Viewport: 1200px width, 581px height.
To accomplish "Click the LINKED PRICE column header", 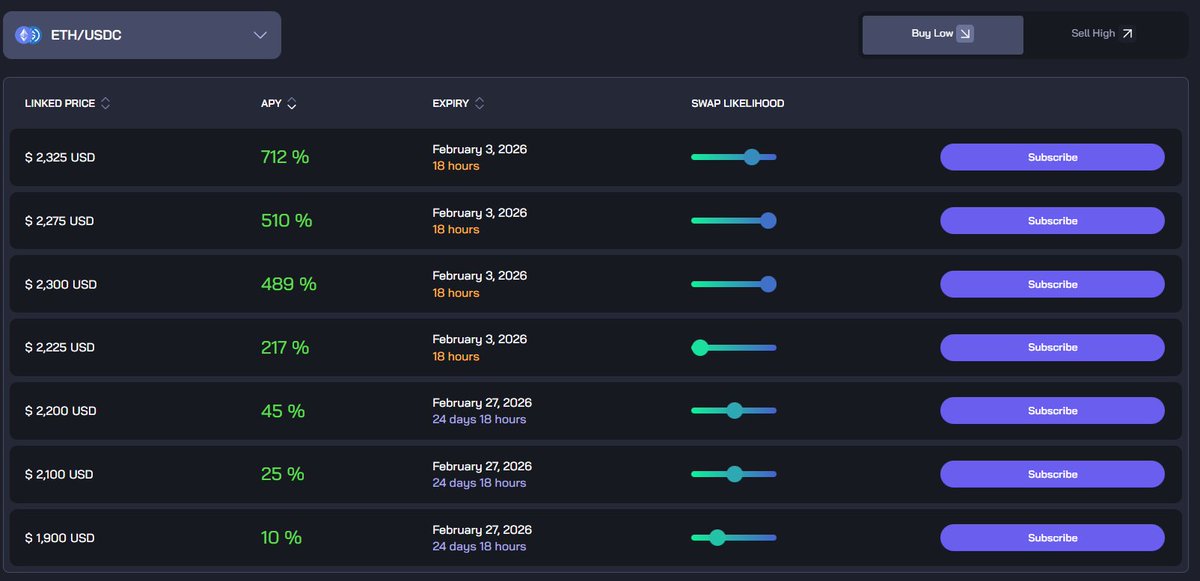I will (60, 103).
